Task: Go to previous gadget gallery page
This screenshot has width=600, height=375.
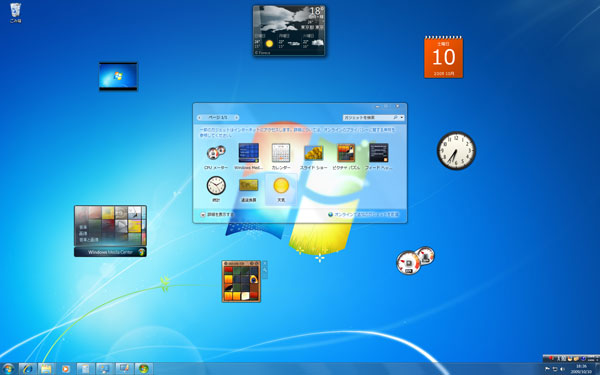Action: [199, 117]
